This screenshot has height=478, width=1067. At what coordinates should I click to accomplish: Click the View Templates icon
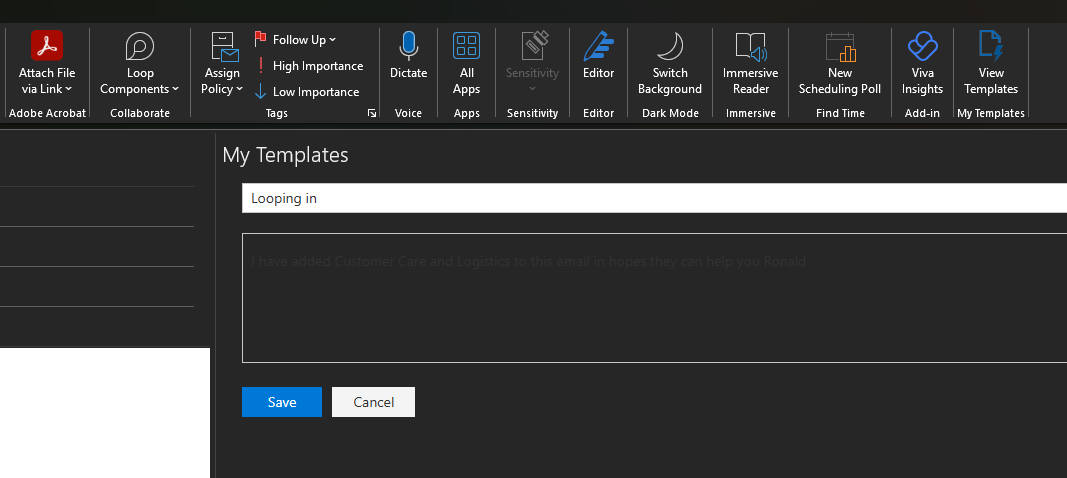pos(991,46)
